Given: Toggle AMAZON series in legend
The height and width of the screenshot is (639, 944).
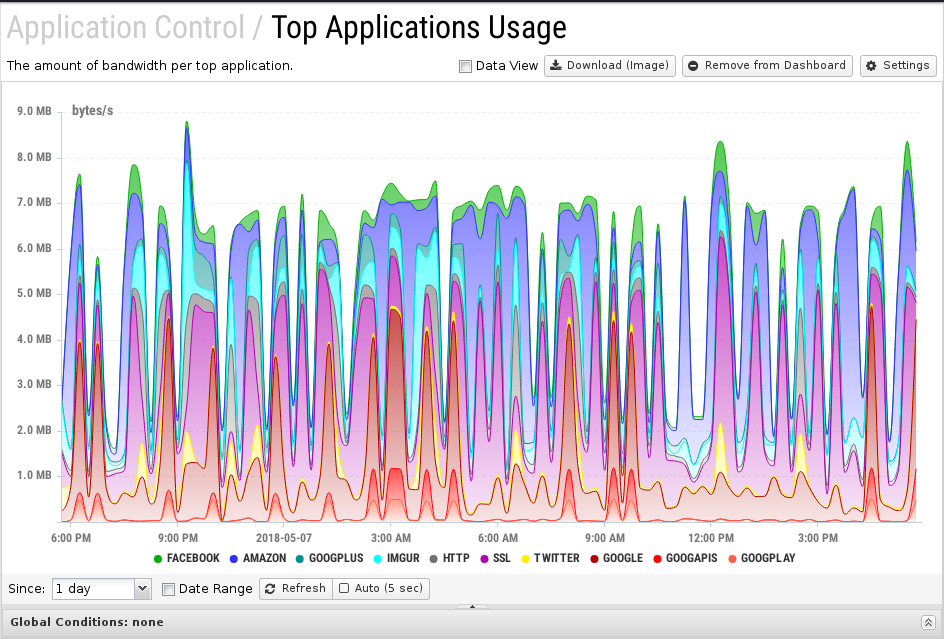Looking at the screenshot, I should (258, 558).
